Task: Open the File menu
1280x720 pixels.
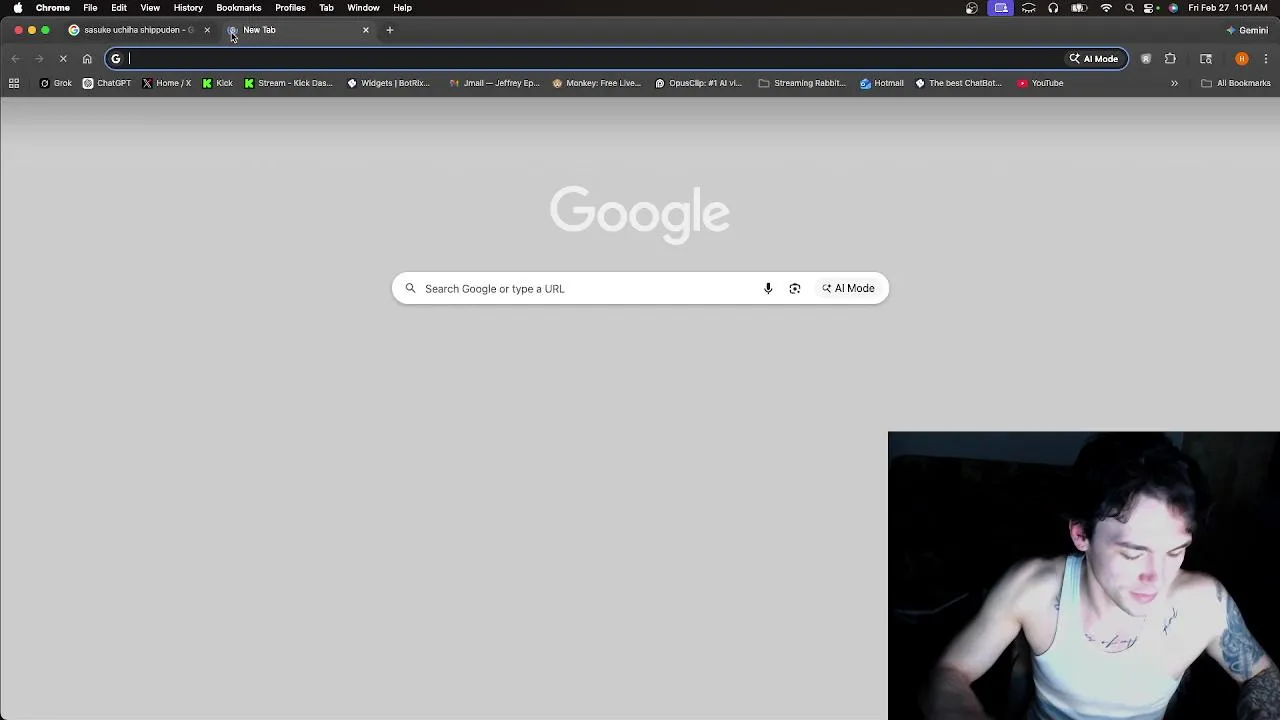Action: click(x=90, y=8)
